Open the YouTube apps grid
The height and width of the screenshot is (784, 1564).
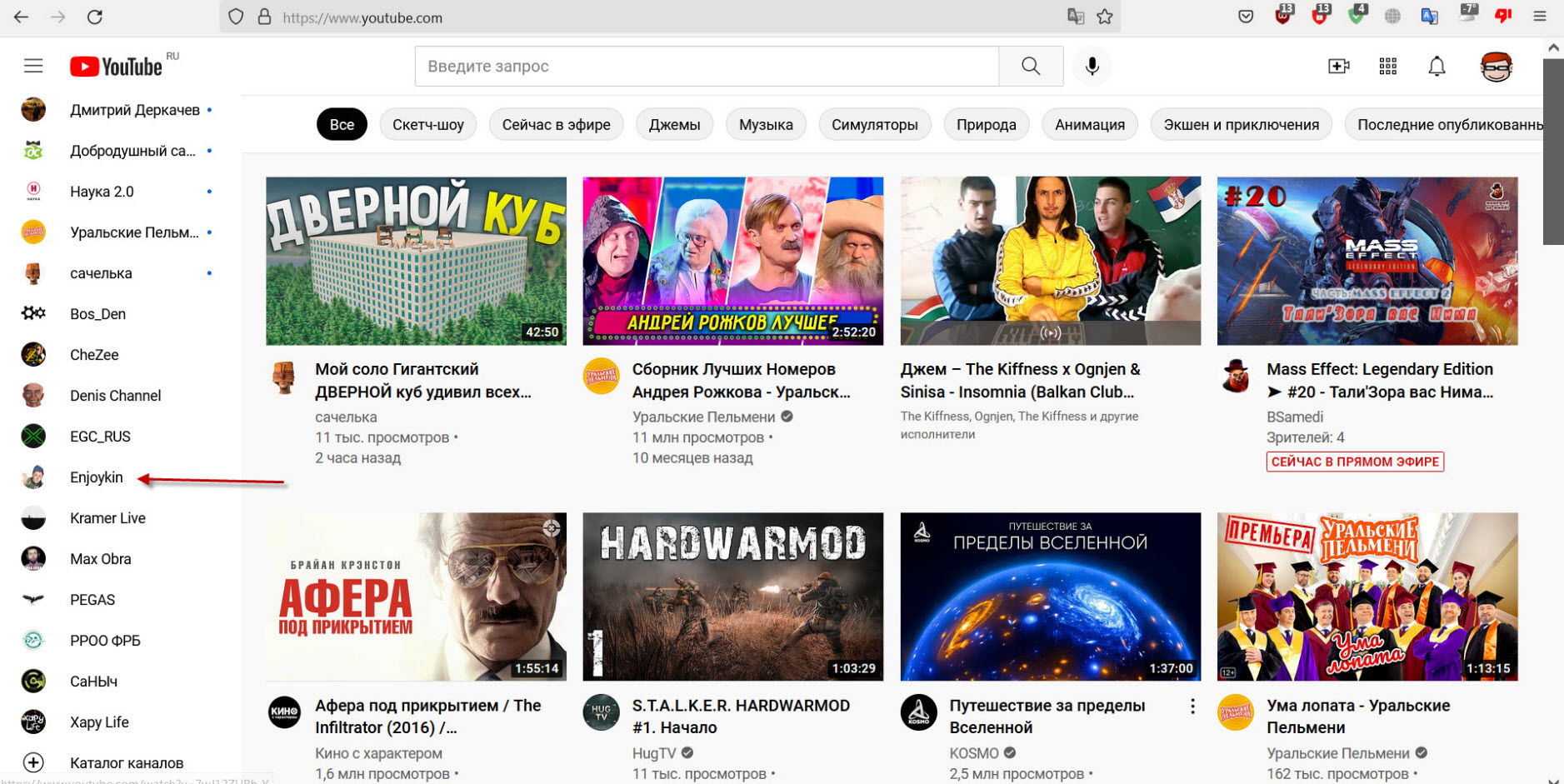tap(1387, 66)
